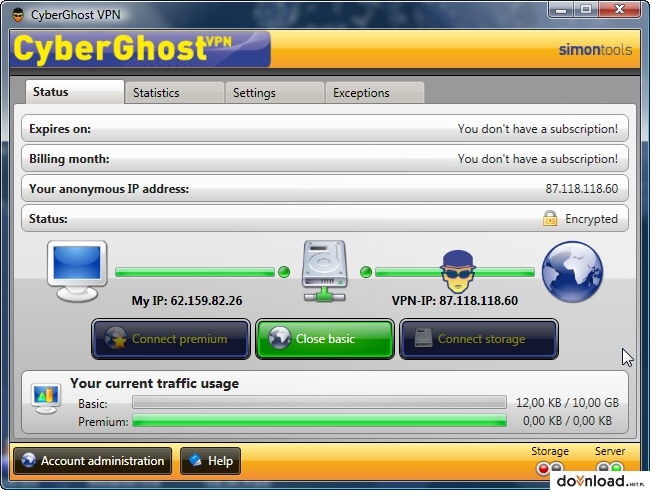Image resolution: width=650 pixels, height=490 pixels.
Task: Click the drive icon on Connect storage
Action: pyautogui.click(x=423, y=338)
